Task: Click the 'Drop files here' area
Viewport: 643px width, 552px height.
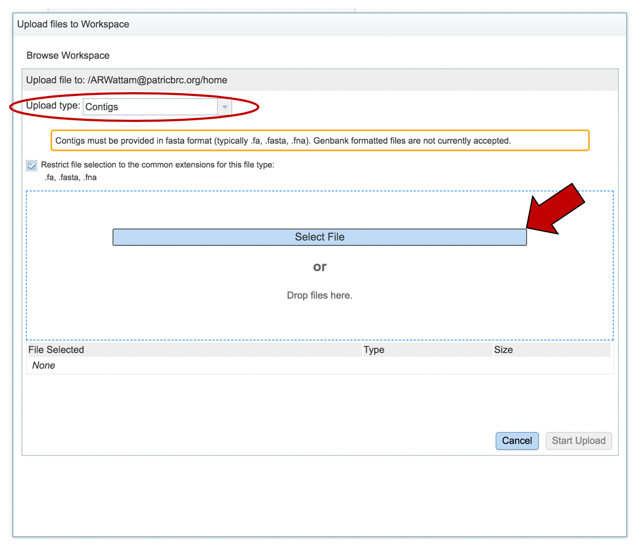Action: [319, 296]
